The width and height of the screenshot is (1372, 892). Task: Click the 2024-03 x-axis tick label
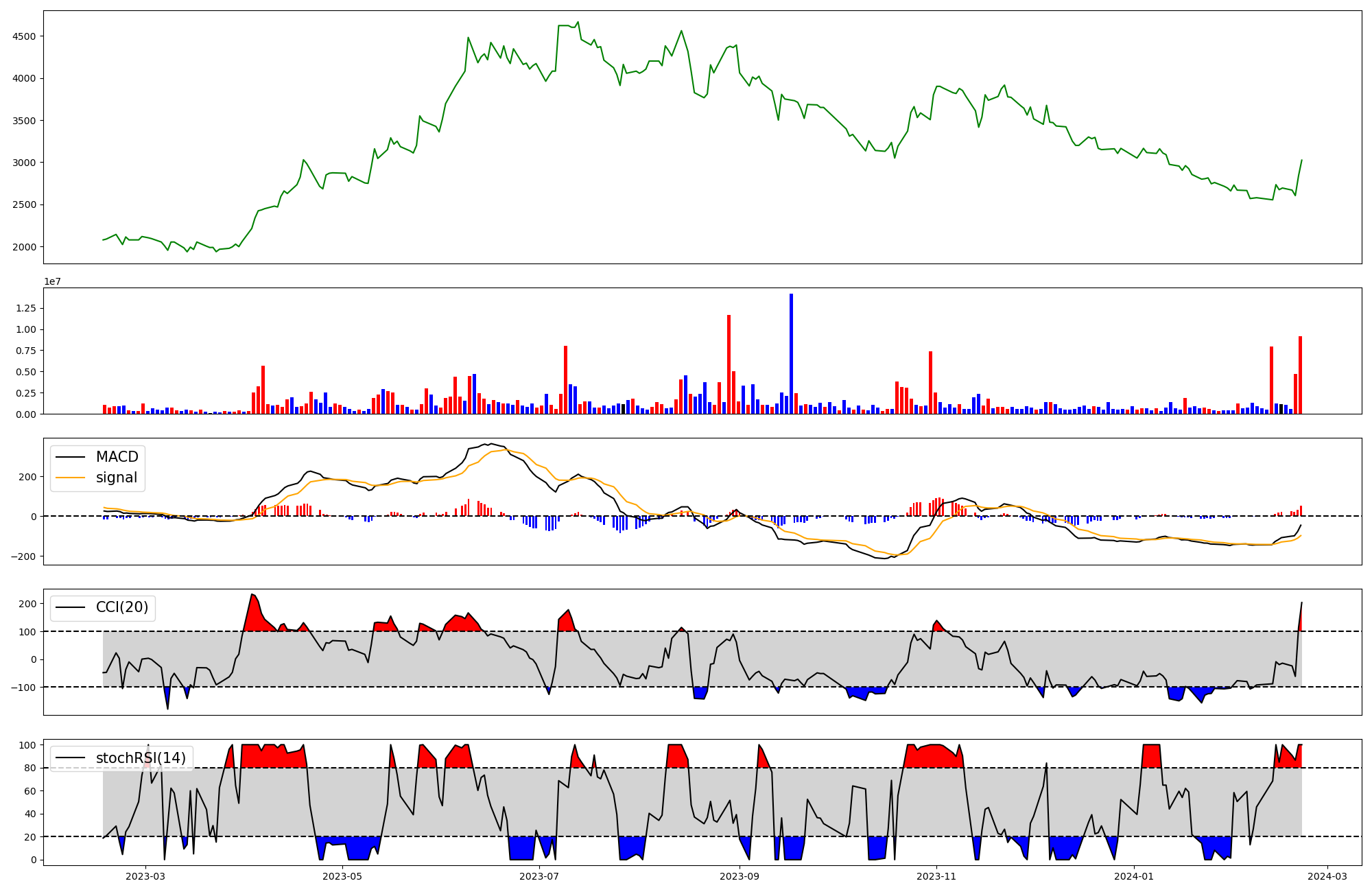1327,876
